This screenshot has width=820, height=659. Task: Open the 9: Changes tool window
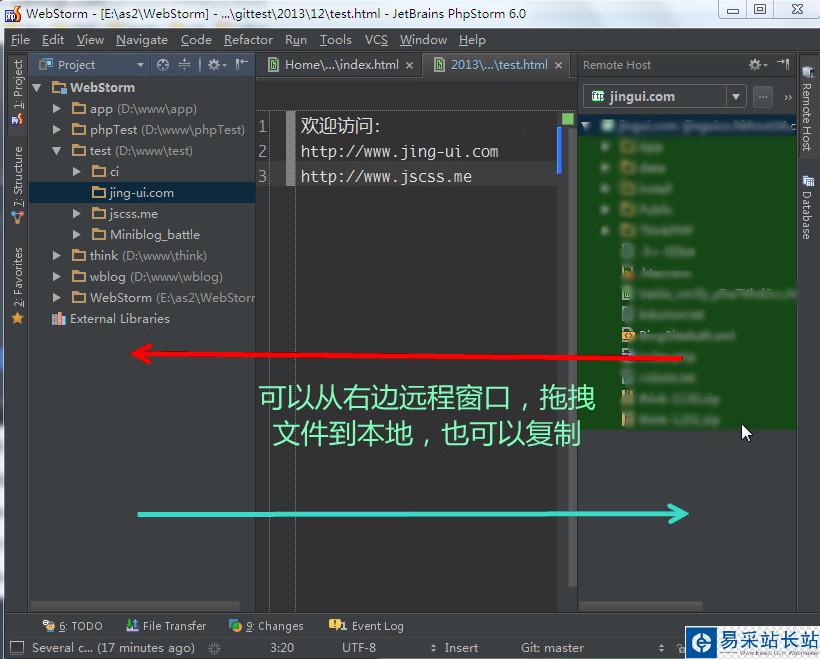click(266, 626)
